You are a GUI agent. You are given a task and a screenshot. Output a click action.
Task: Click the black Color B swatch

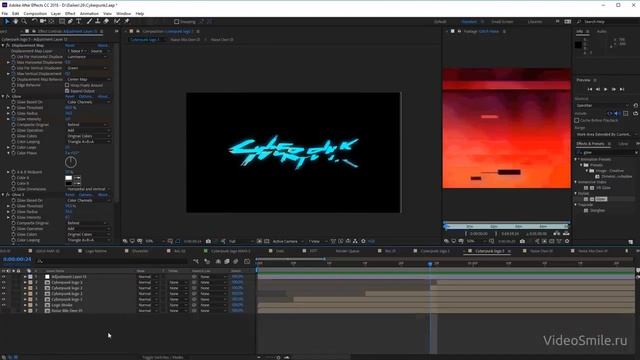69,183
